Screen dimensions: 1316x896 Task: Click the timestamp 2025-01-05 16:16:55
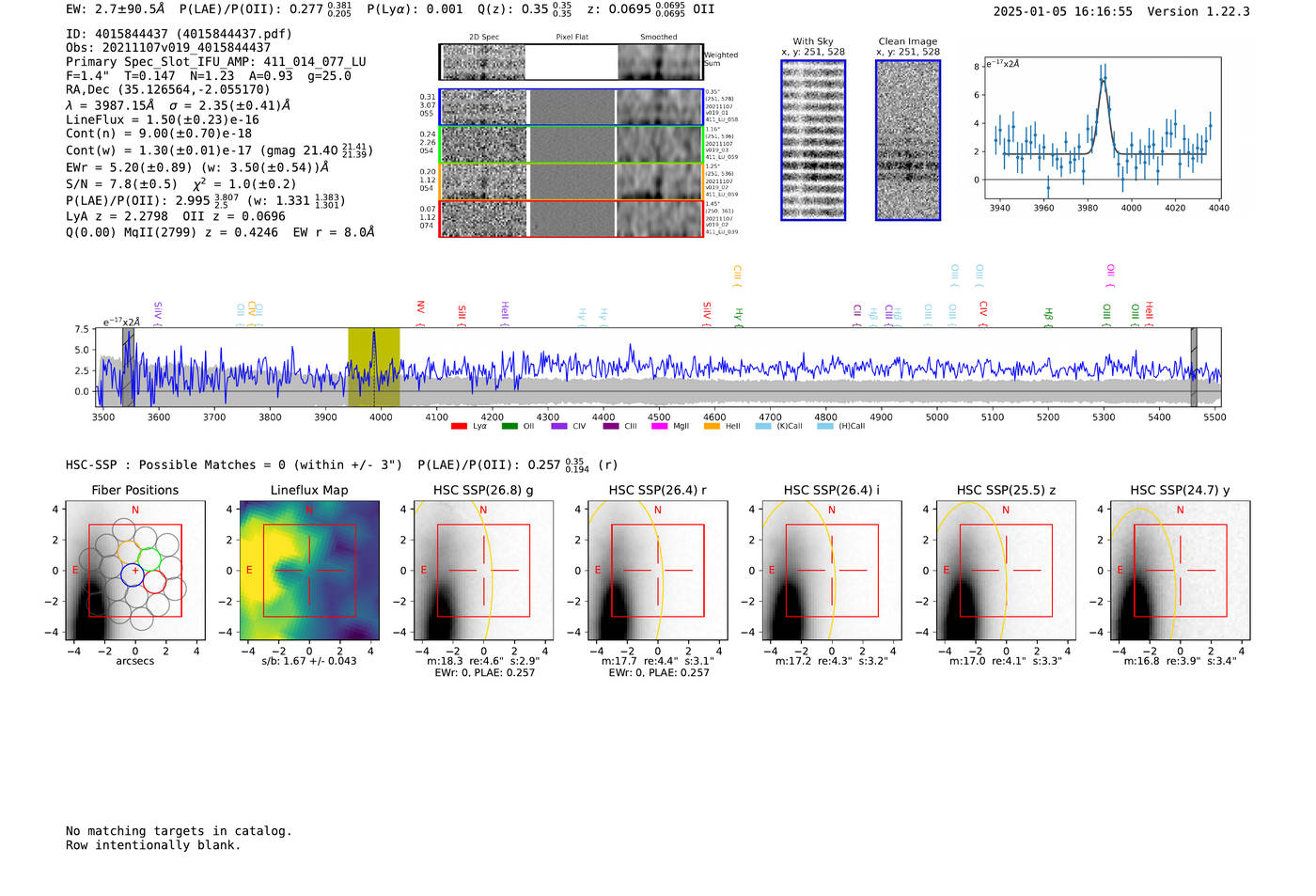pyautogui.click(x=1063, y=12)
